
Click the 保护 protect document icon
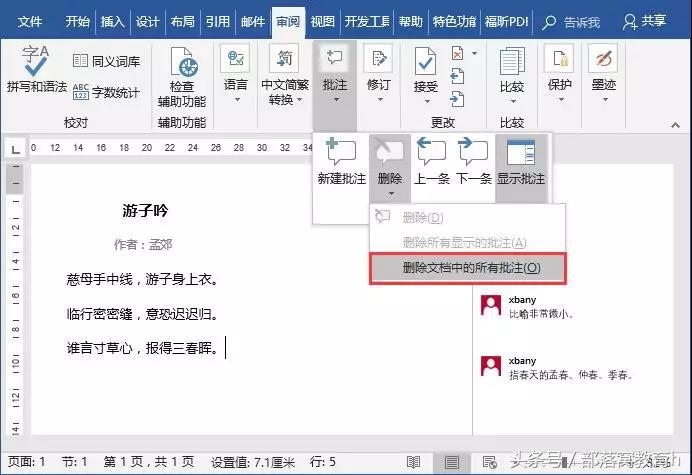(x=560, y=58)
